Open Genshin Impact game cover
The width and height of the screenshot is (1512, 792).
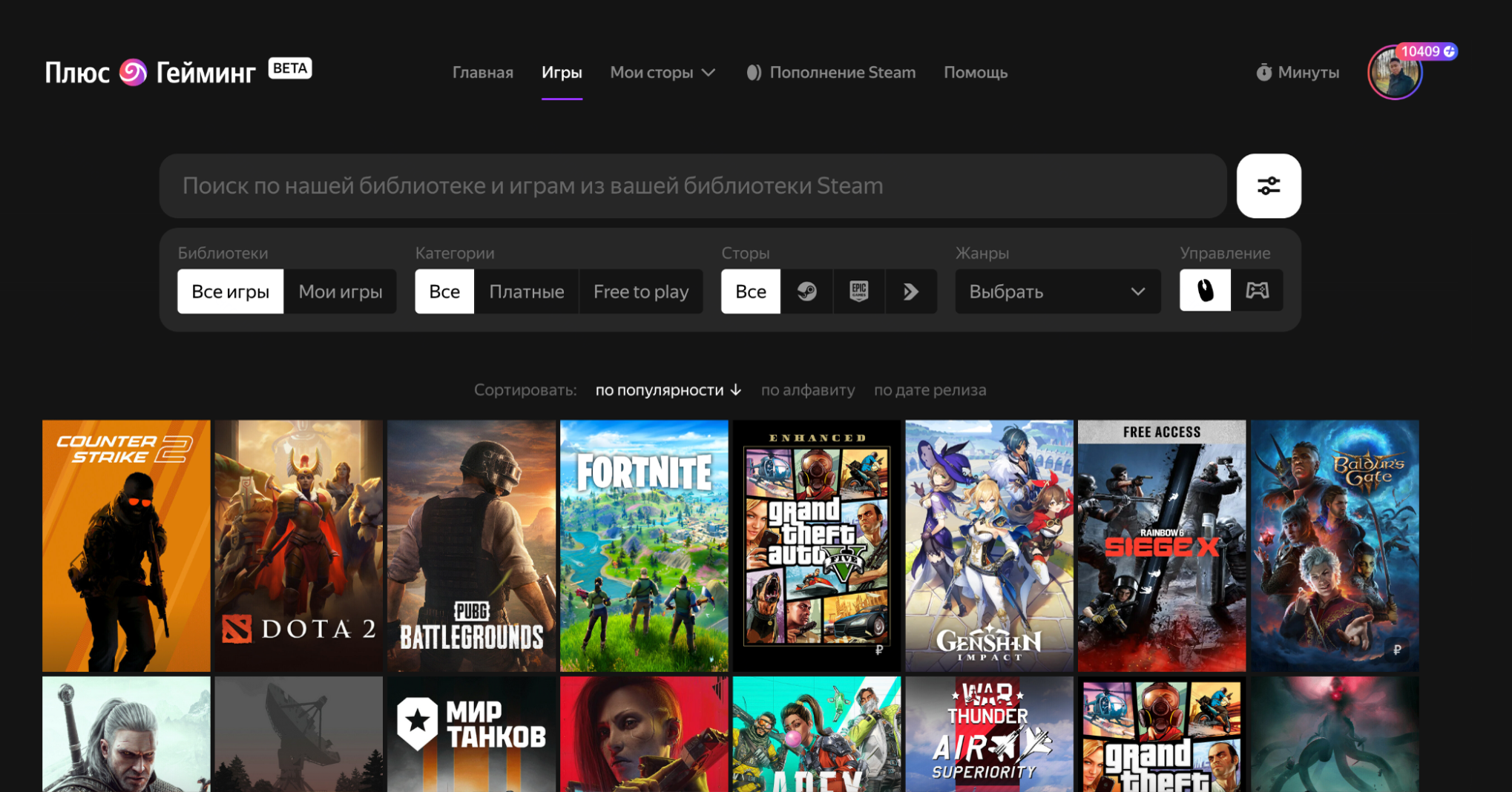[989, 546]
